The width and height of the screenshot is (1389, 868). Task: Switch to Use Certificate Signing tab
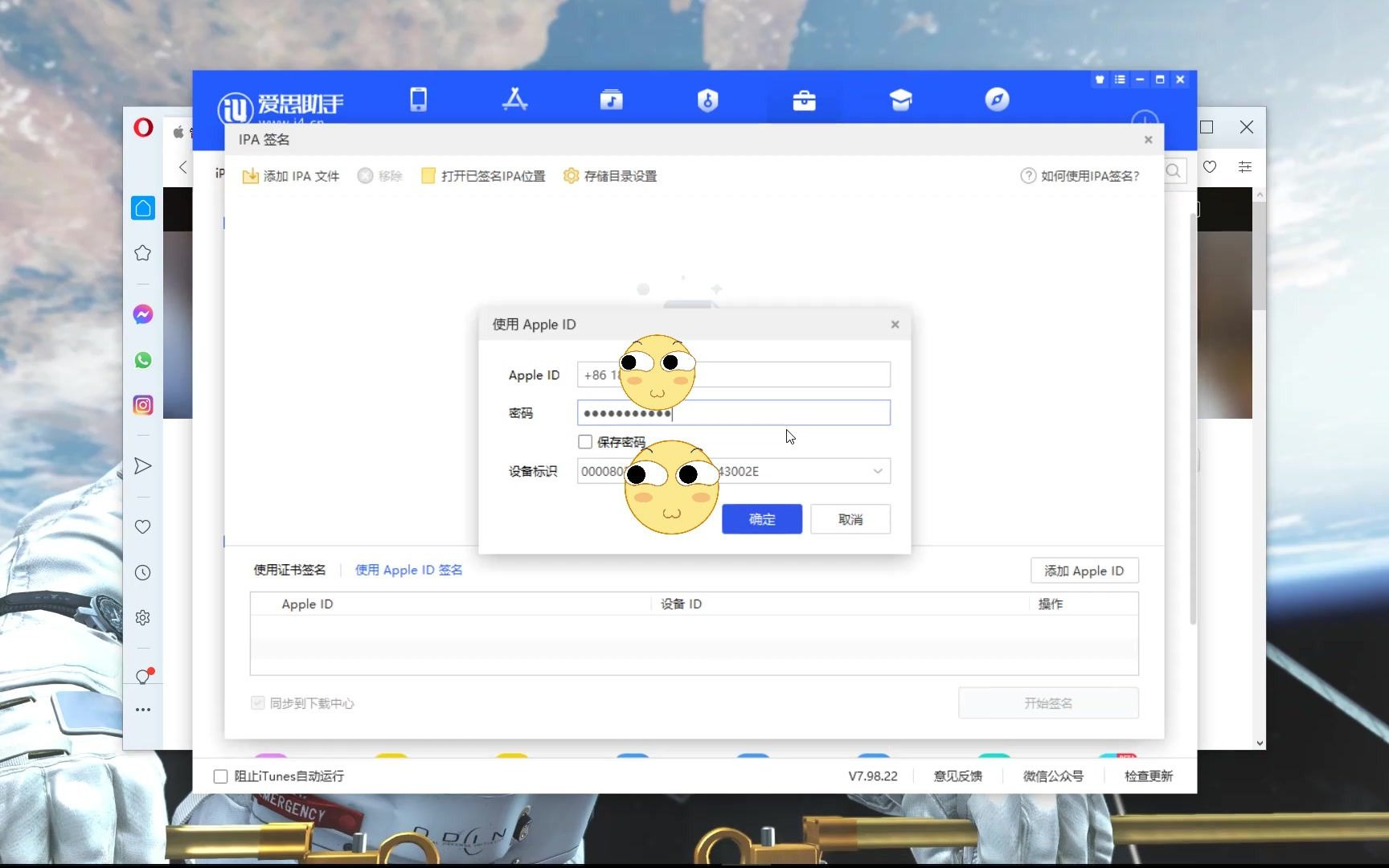(289, 570)
